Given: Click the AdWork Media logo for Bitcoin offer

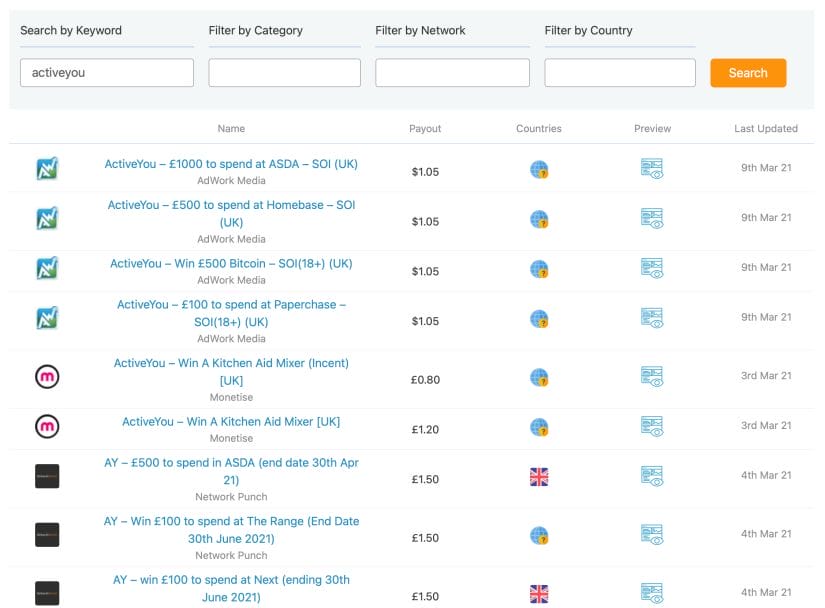Looking at the screenshot, I should point(47,268).
